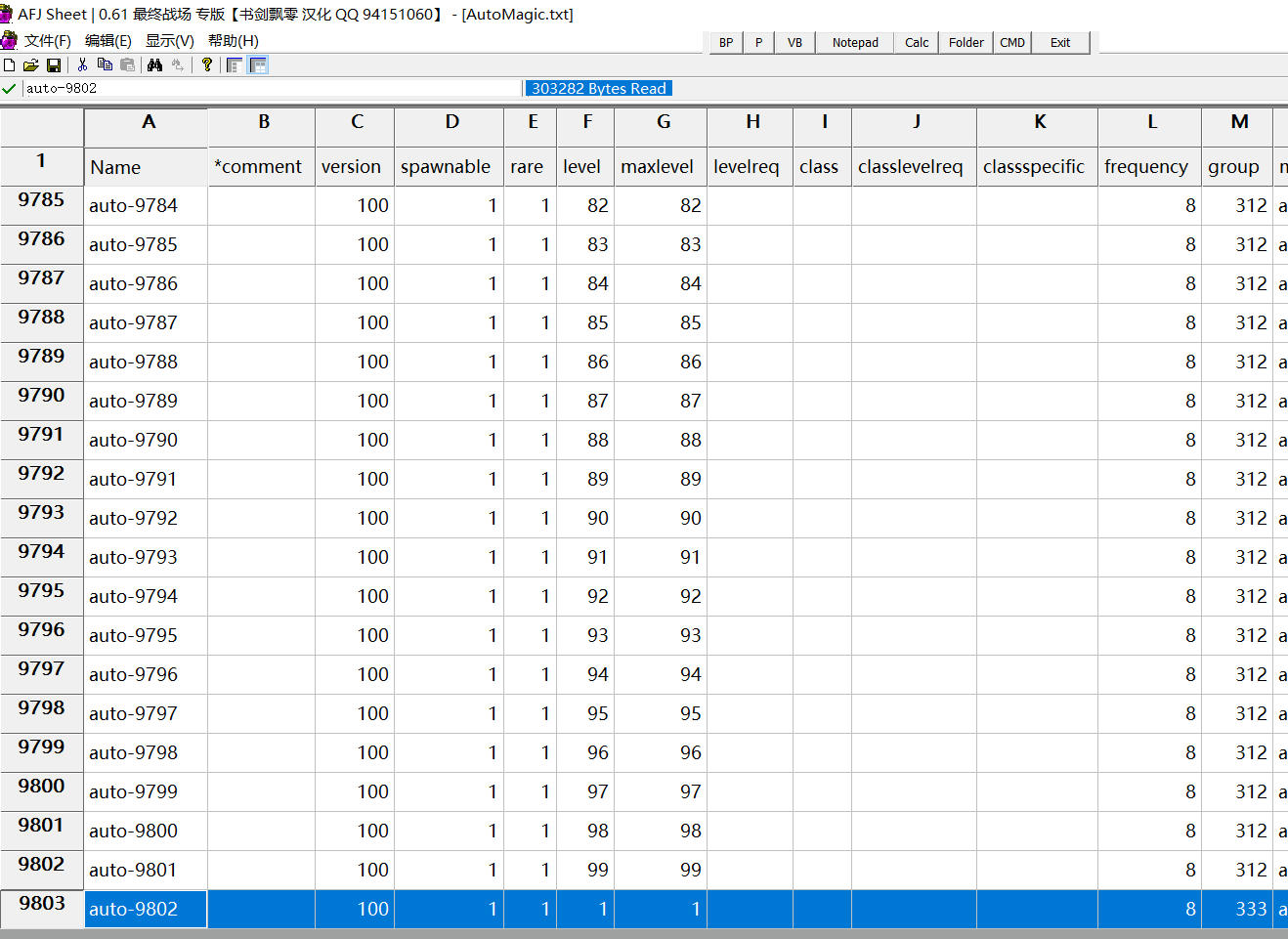The width and height of the screenshot is (1288, 939).
Task: Click the 303282 Bytes Read status label
Action: (x=598, y=88)
